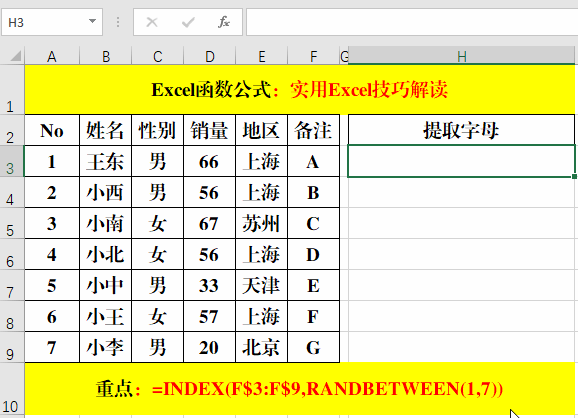Viewport: 578px width, 418px height.
Task: Click region cell '天津'
Action: pos(262,285)
